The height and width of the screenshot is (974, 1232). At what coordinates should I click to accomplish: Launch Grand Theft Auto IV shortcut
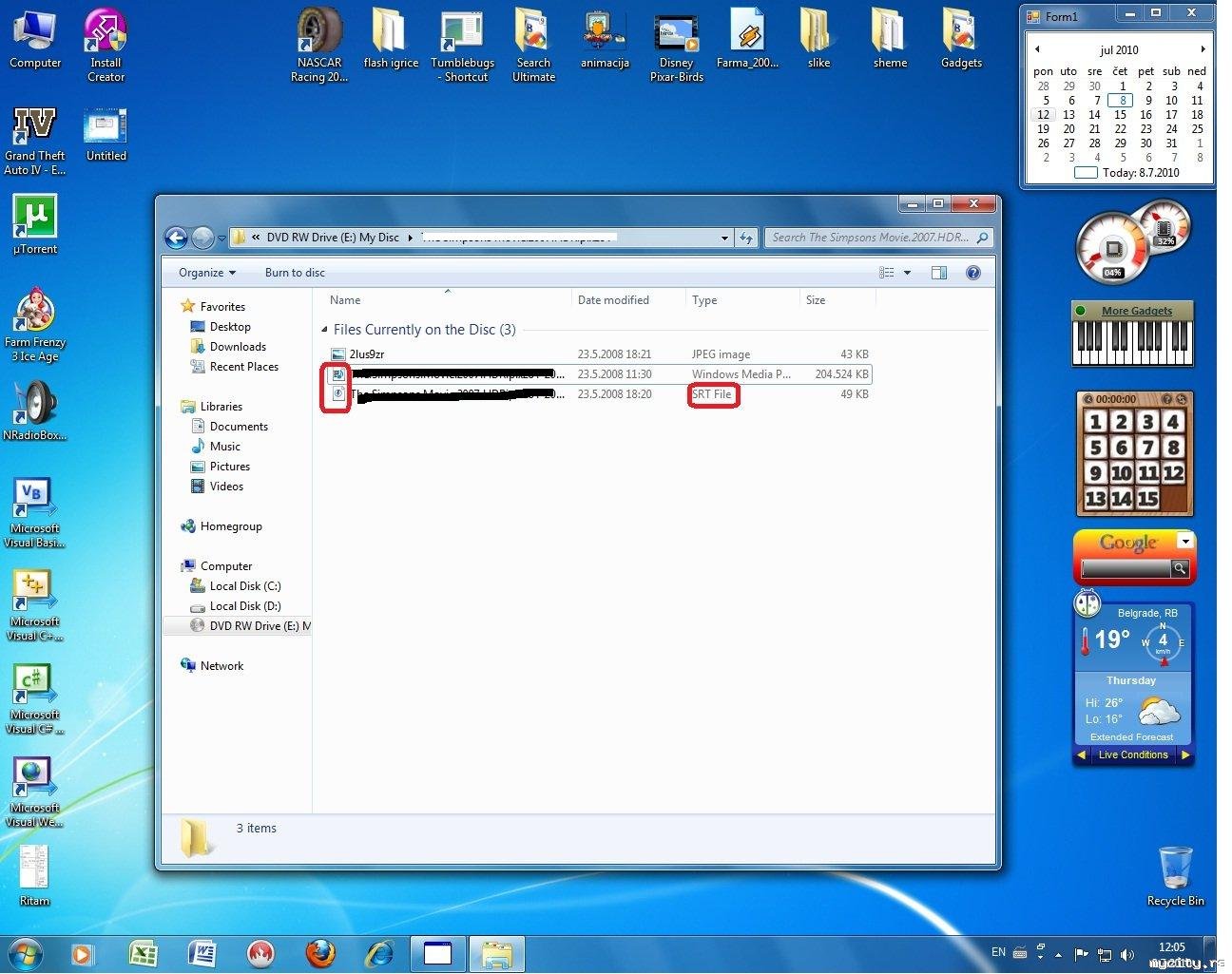[x=35, y=141]
